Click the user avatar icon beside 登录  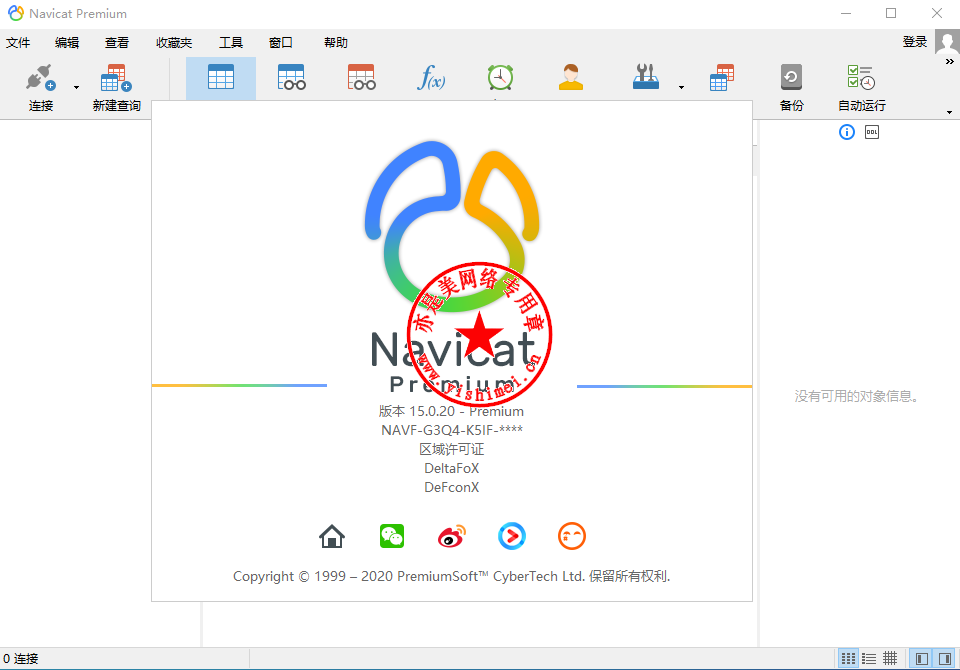tap(947, 42)
